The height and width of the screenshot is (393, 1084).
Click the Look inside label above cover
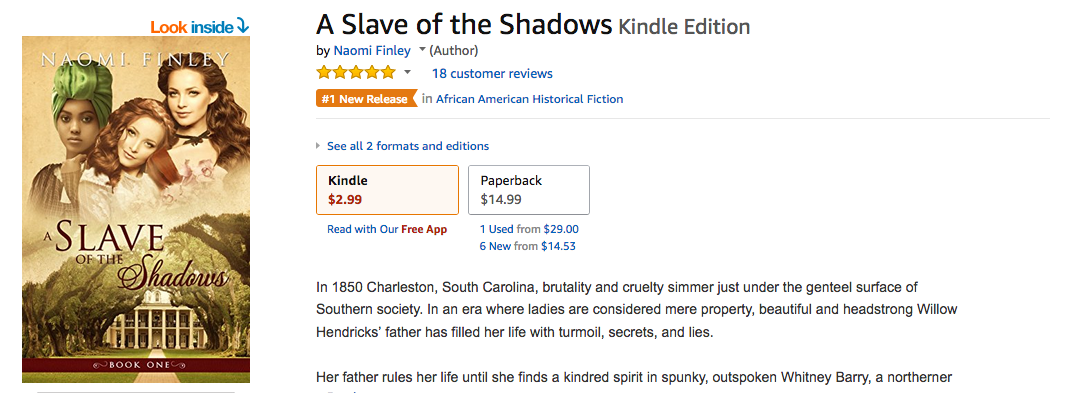193,27
